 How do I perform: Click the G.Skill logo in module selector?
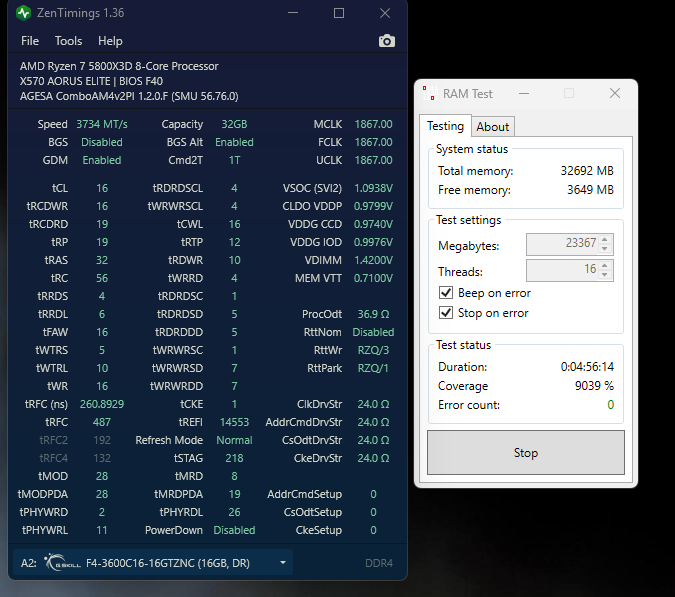[x=62, y=563]
